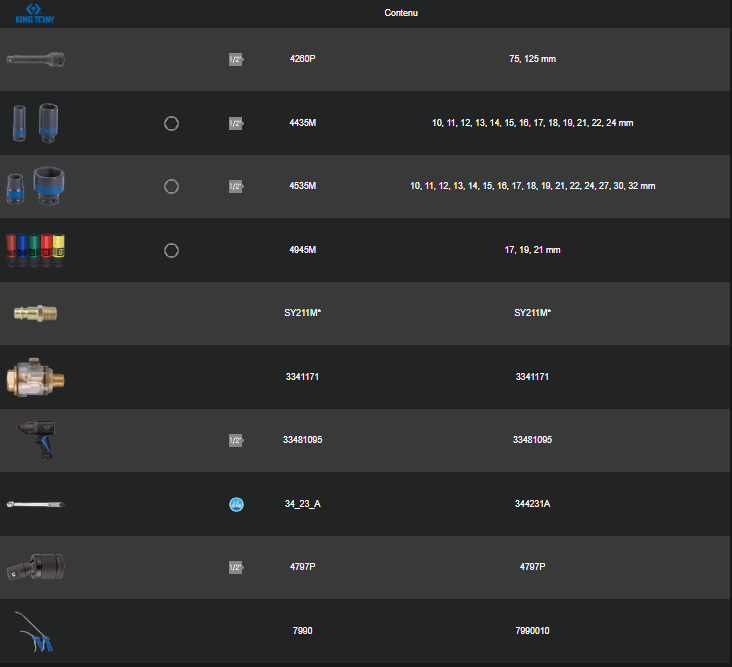
Task: Open the 3341171 reference code
Action: point(301,377)
